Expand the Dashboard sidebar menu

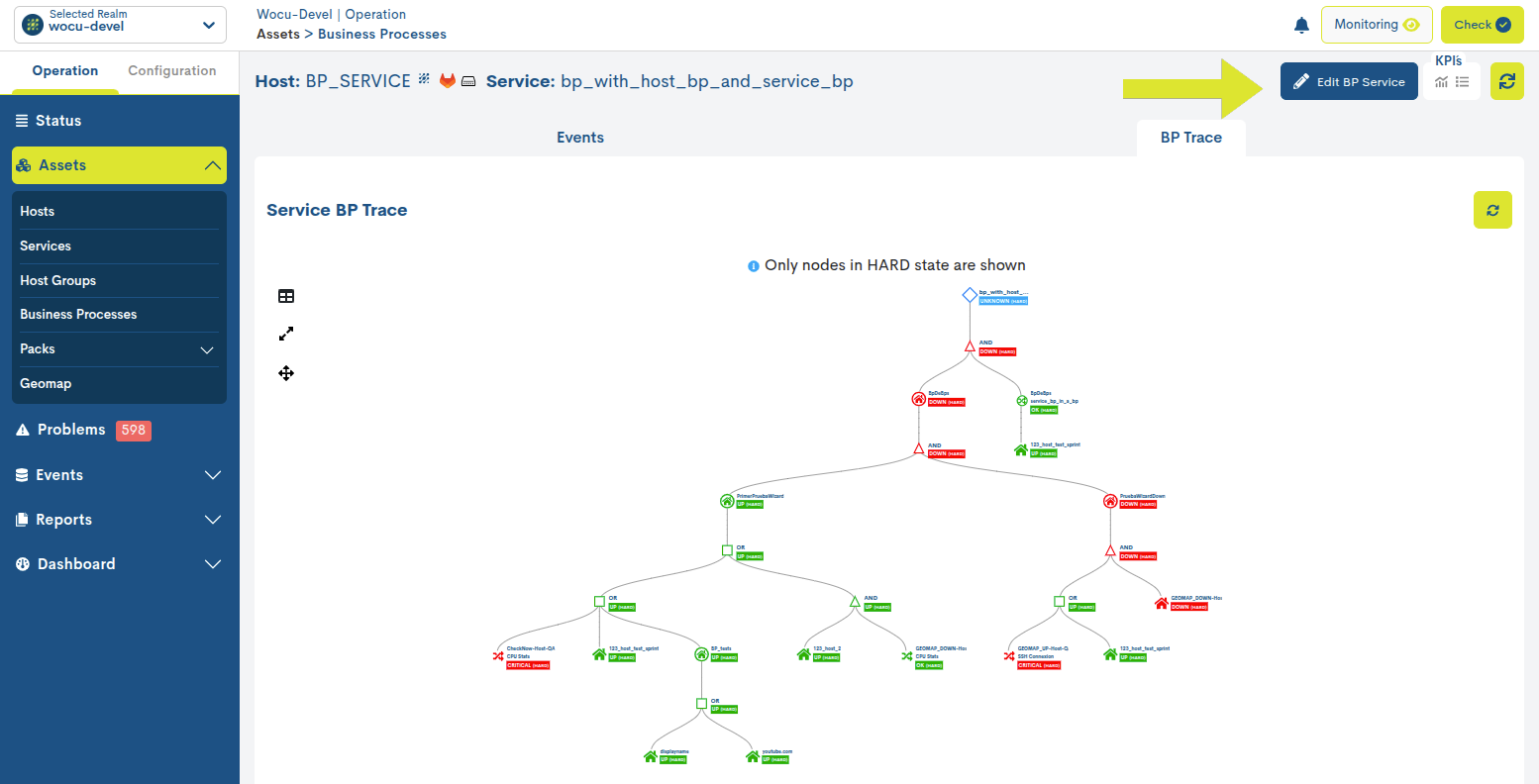pyautogui.click(x=120, y=564)
